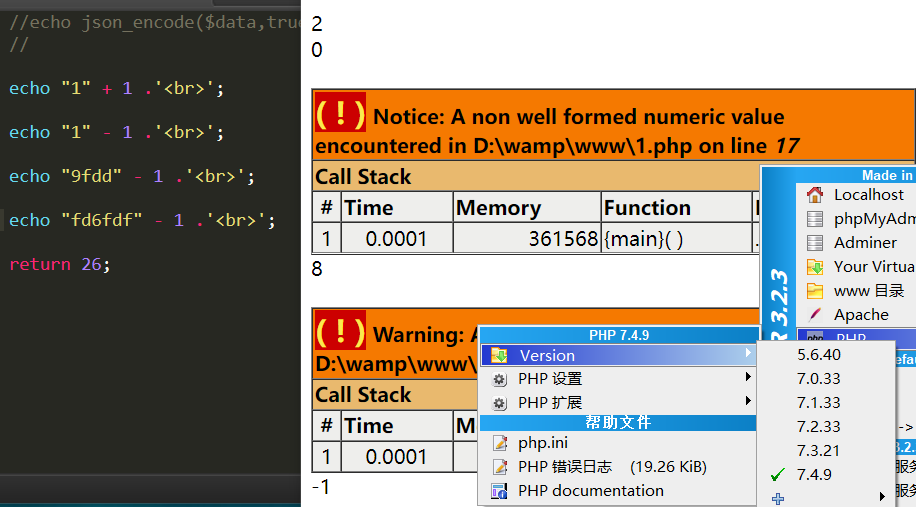Expand the PHP 扩展 submenu arrow
The height and width of the screenshot is (507, 916).
pos(748,401)
